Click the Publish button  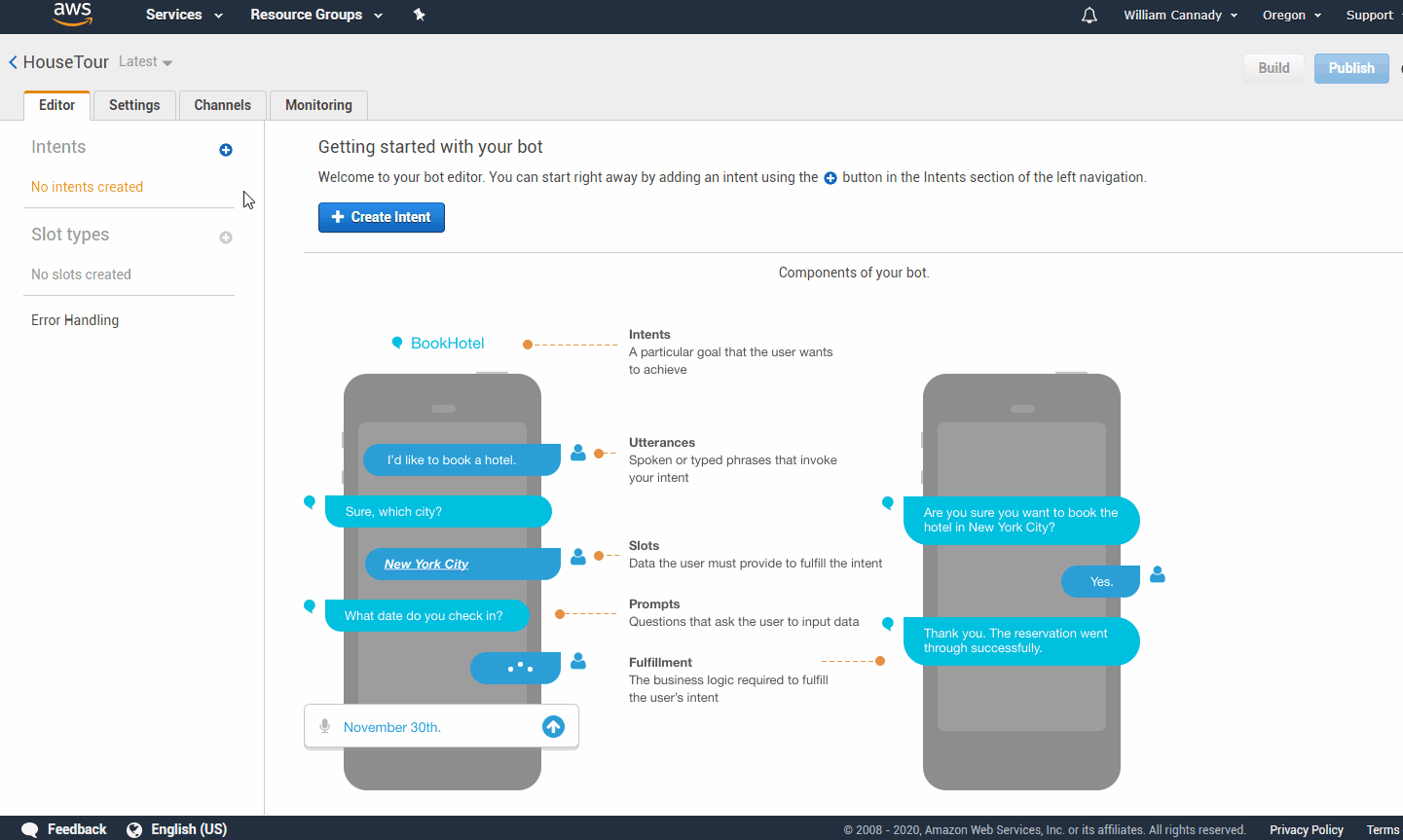(1351, 68)
